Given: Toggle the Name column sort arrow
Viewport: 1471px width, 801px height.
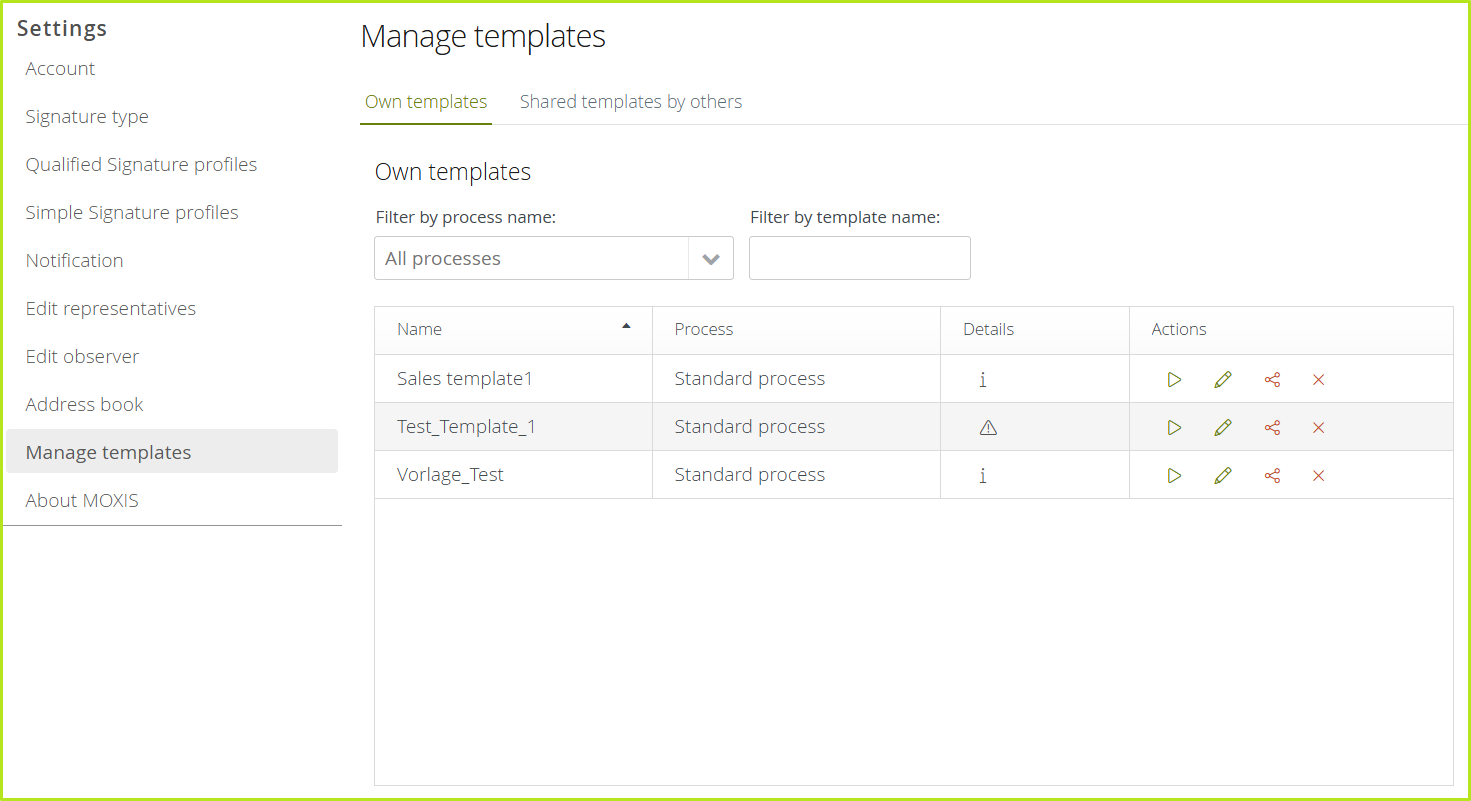Looking at the screenshot, I should point(627,327).
